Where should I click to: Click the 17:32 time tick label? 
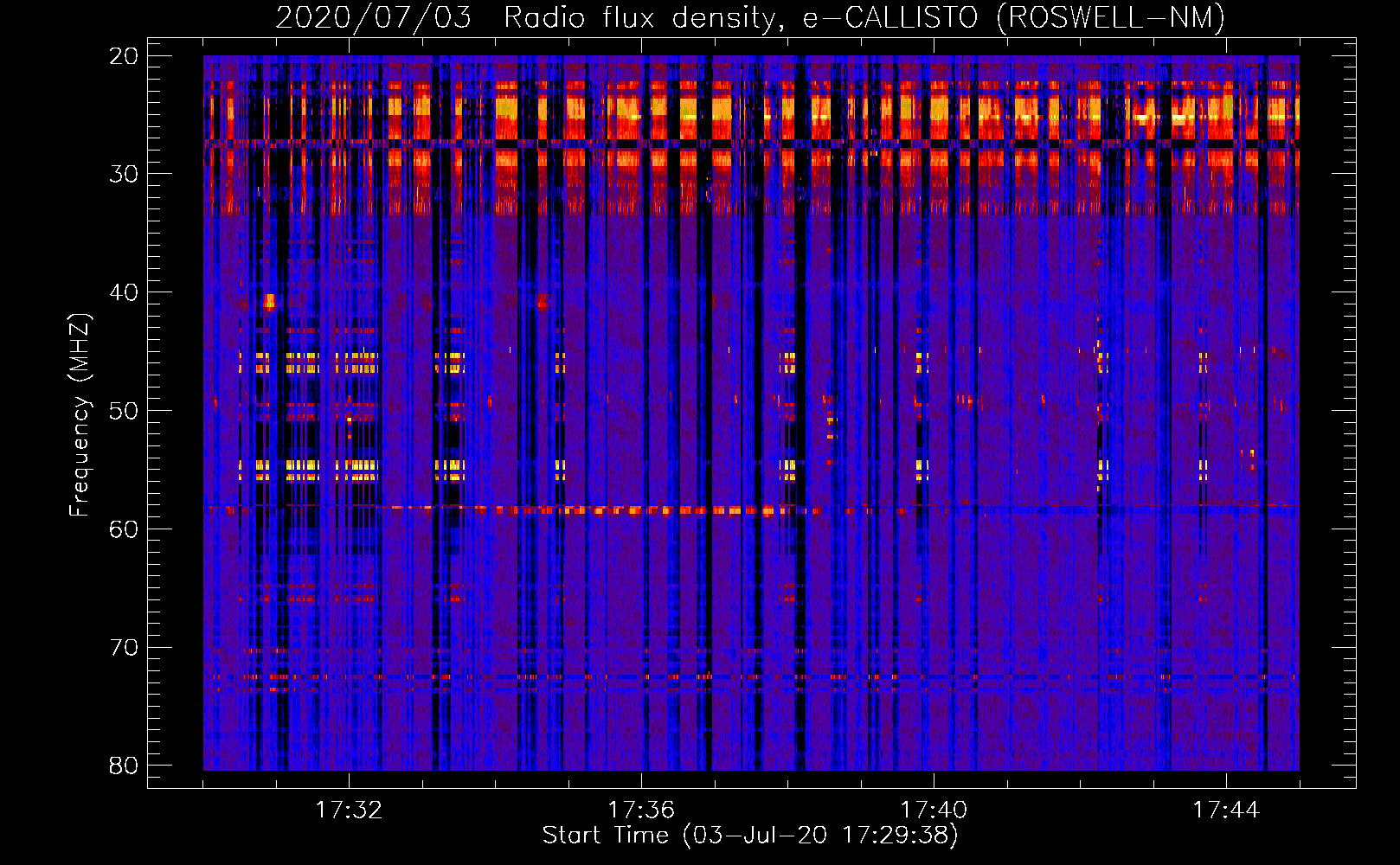click(349, 811)
